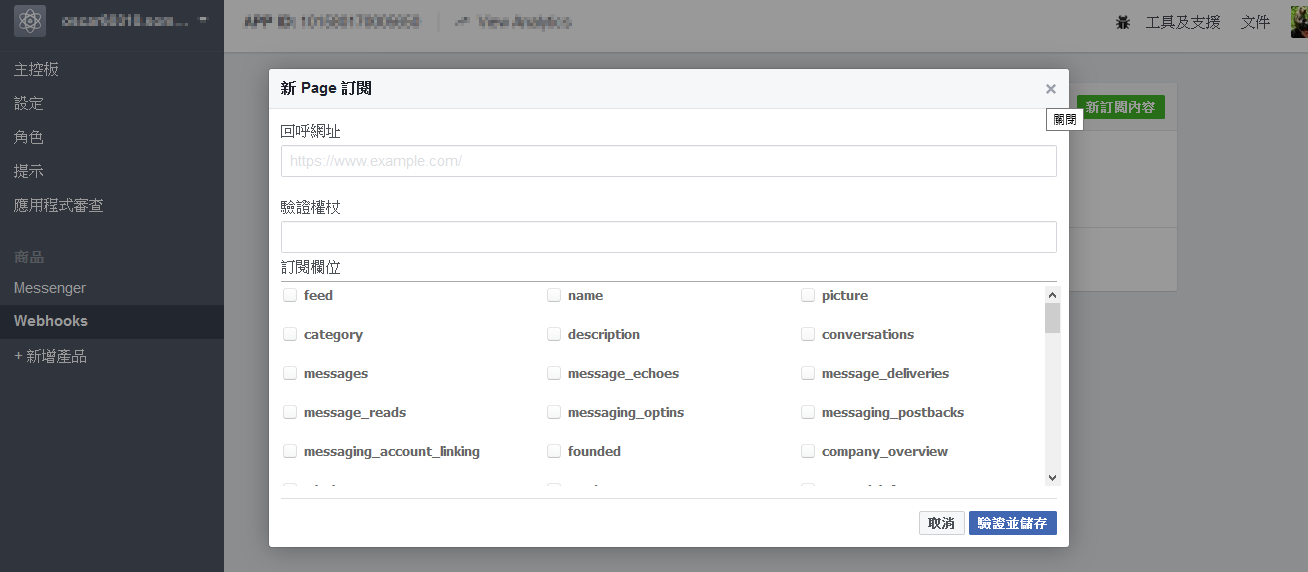Screen dimensions: 1308x572
Task: Click the 驗證並儲存 button
Action: pyautogui.click(x=1012, y=523)
